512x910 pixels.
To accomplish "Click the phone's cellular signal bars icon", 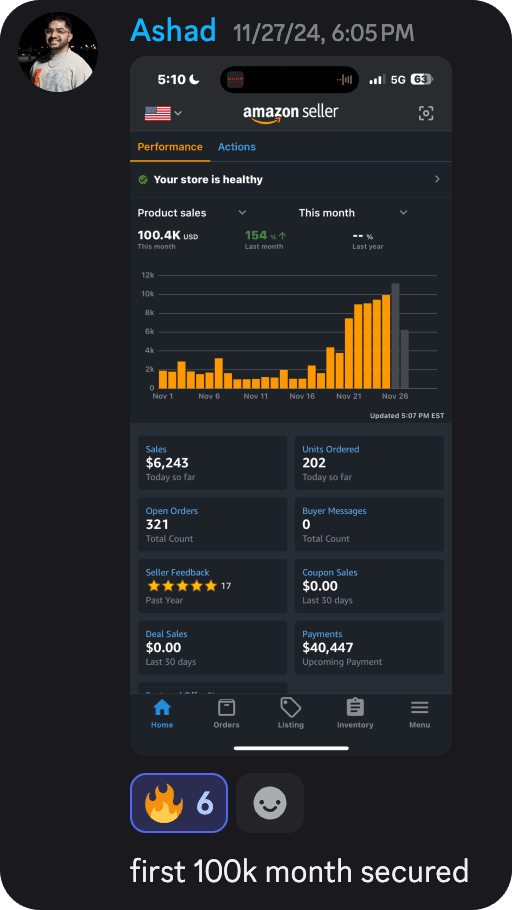I will pos(377,80).
